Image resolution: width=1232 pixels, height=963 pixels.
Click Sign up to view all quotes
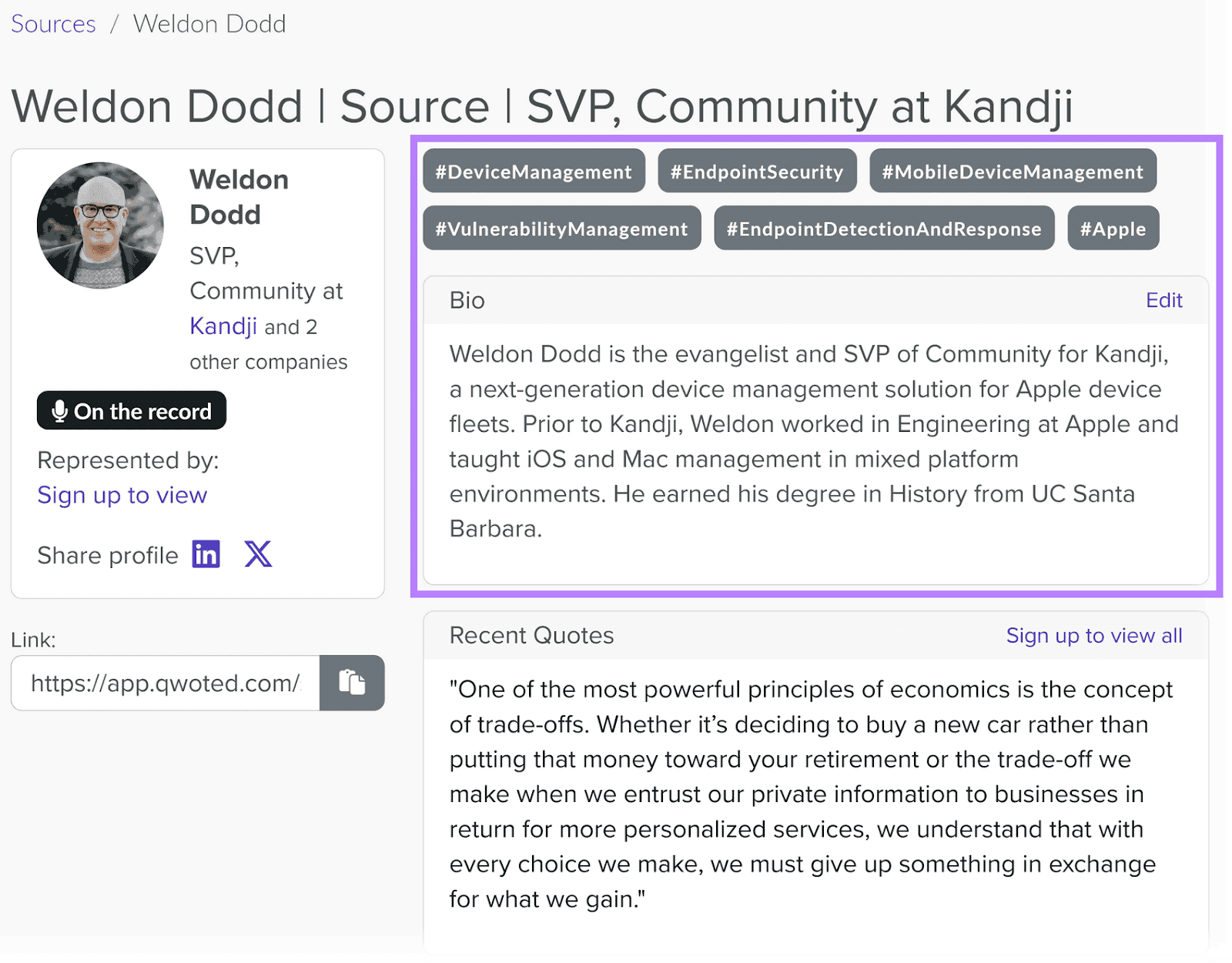coord(1093,636)
